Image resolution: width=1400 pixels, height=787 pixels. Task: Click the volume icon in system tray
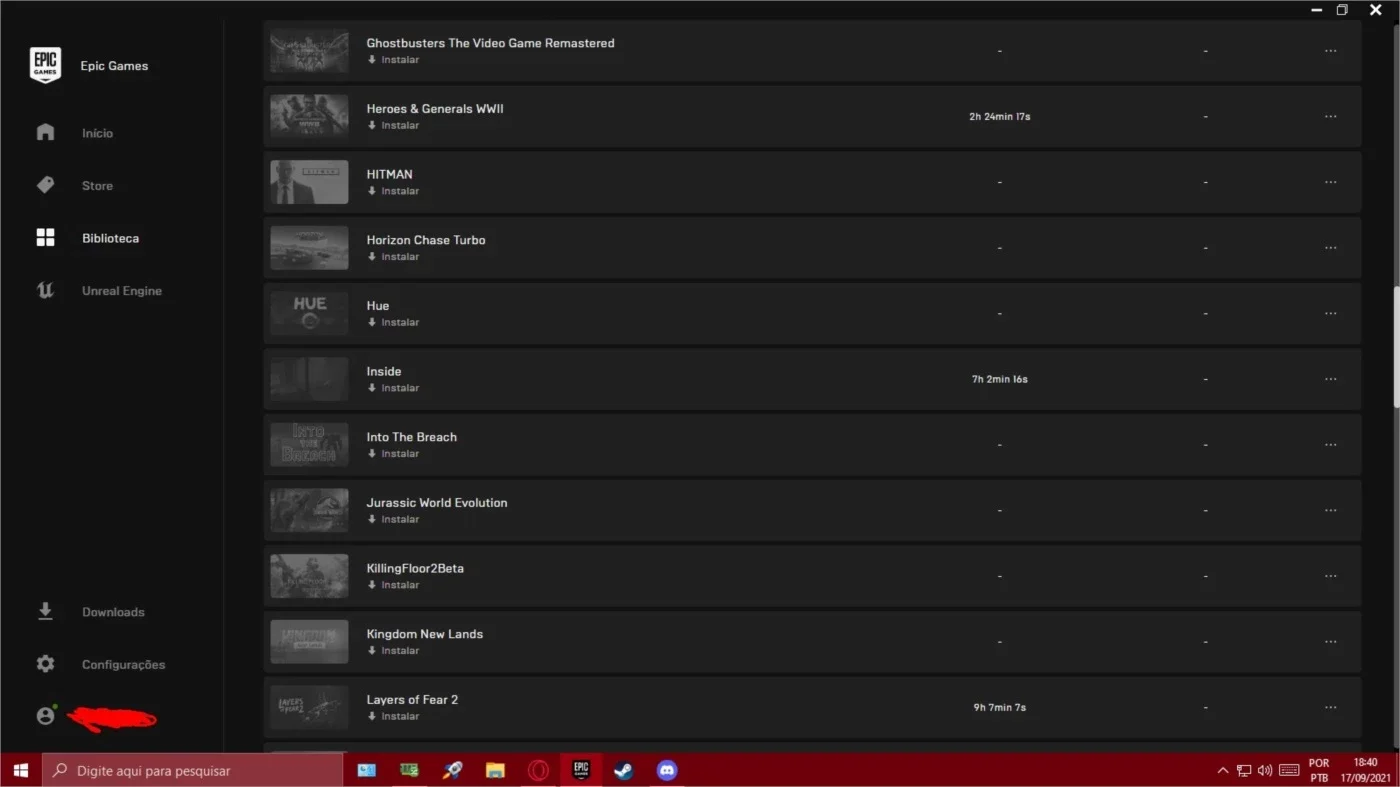(x=1265, y=770)
